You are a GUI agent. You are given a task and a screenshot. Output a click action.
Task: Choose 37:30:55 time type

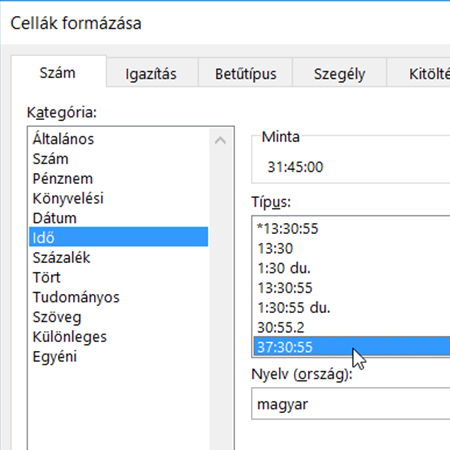tap(352, 347)
